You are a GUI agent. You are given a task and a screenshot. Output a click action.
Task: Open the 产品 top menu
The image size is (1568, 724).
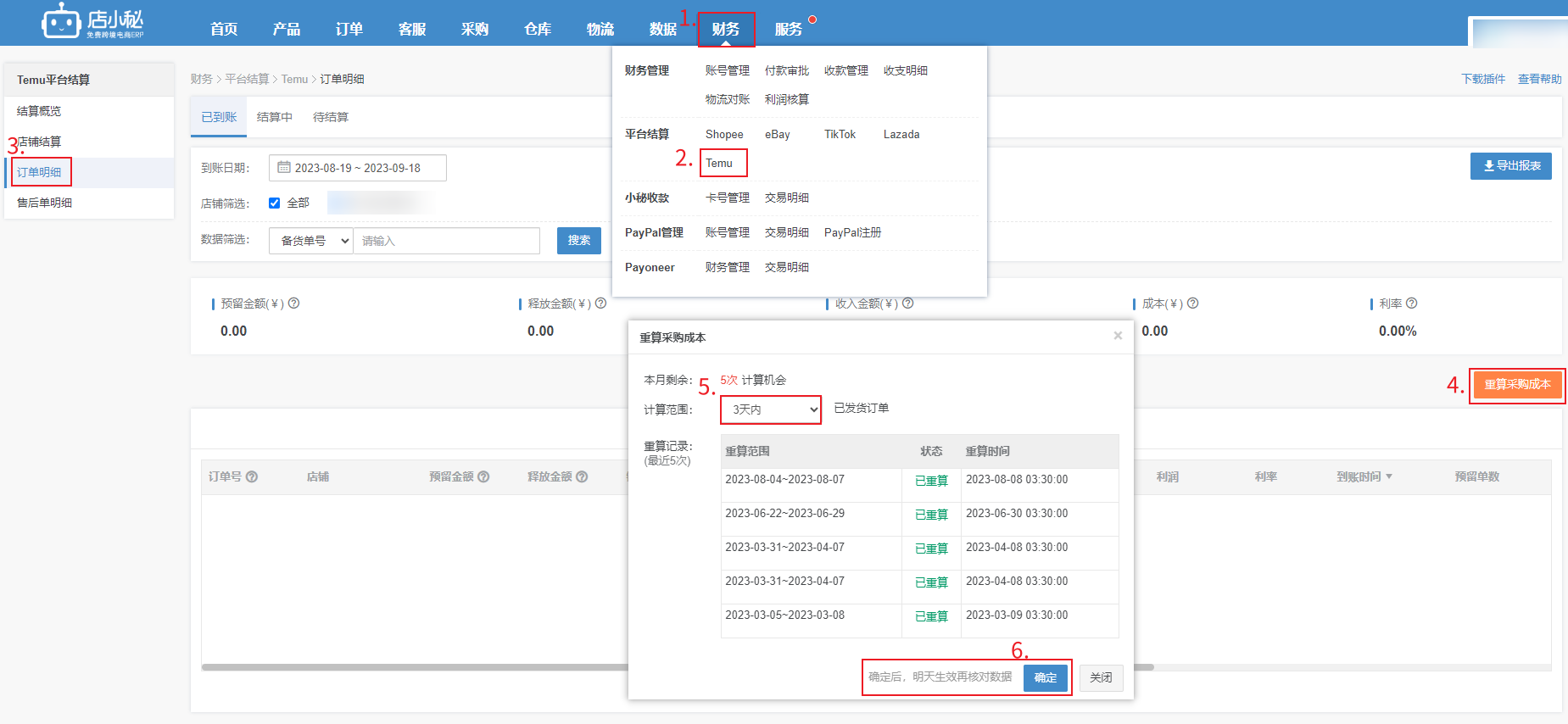(x=287, y=29)
